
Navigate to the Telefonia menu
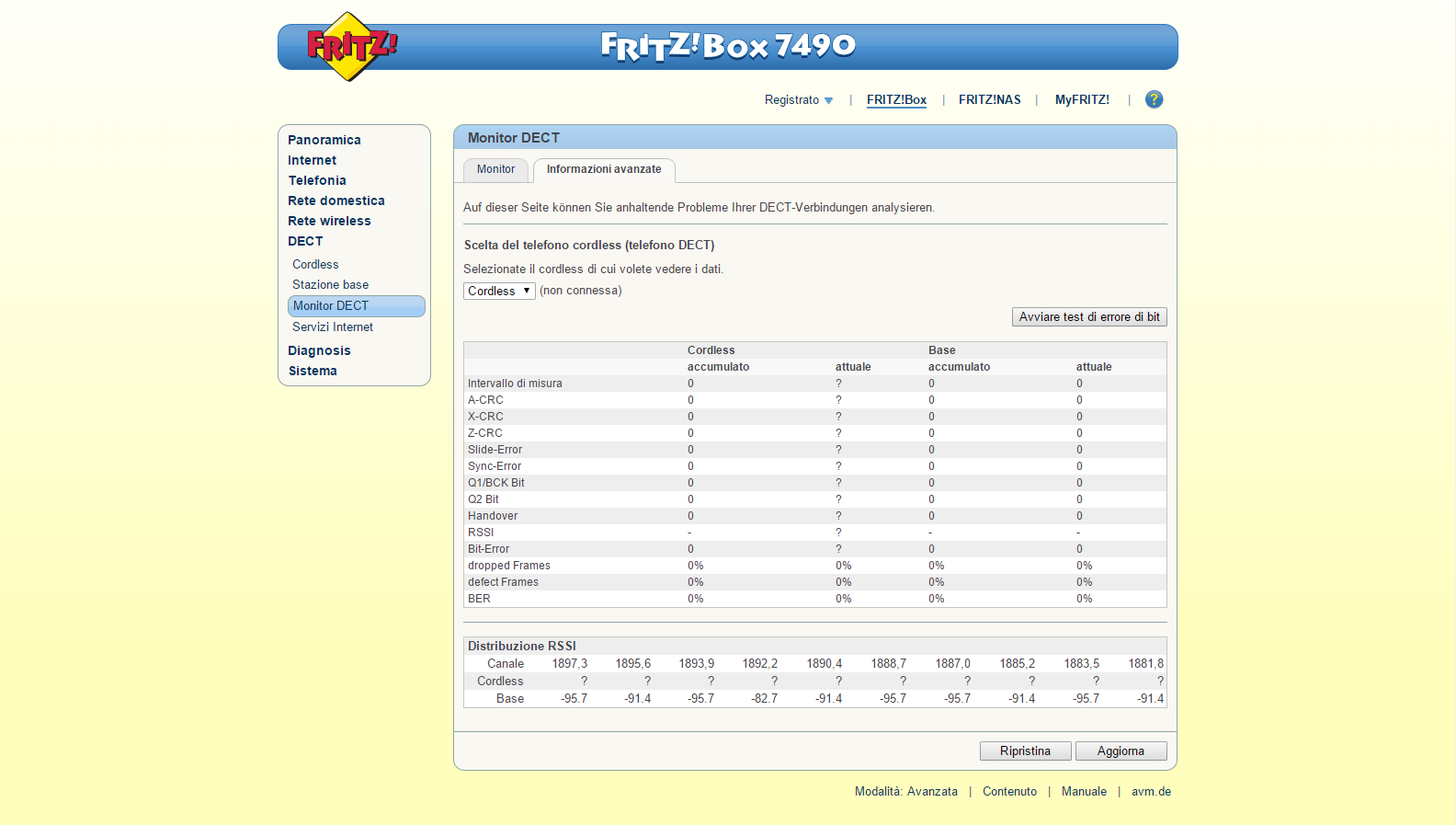[317, 180]
